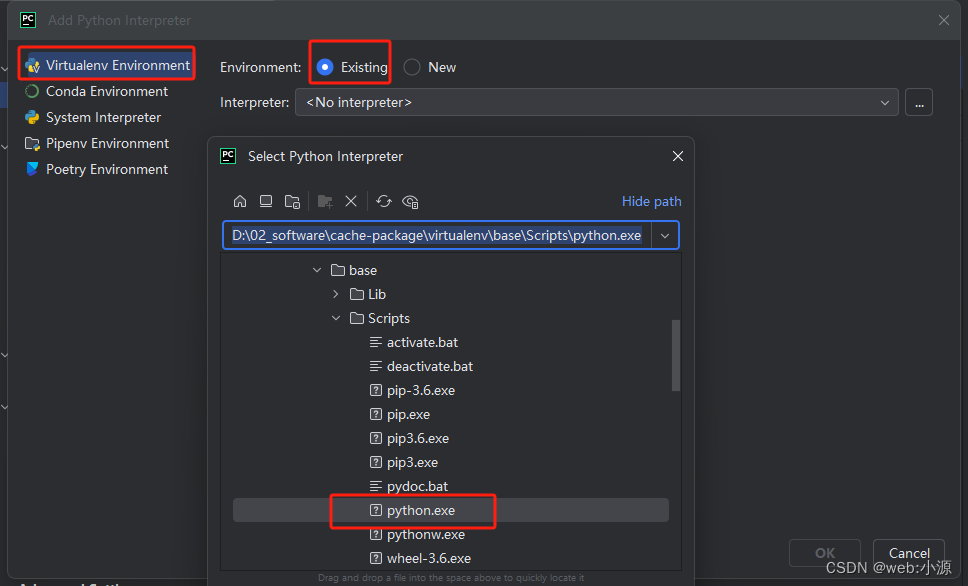Close the Add Python Interpreter window
The image size is (968, 586).
[944, 20]
